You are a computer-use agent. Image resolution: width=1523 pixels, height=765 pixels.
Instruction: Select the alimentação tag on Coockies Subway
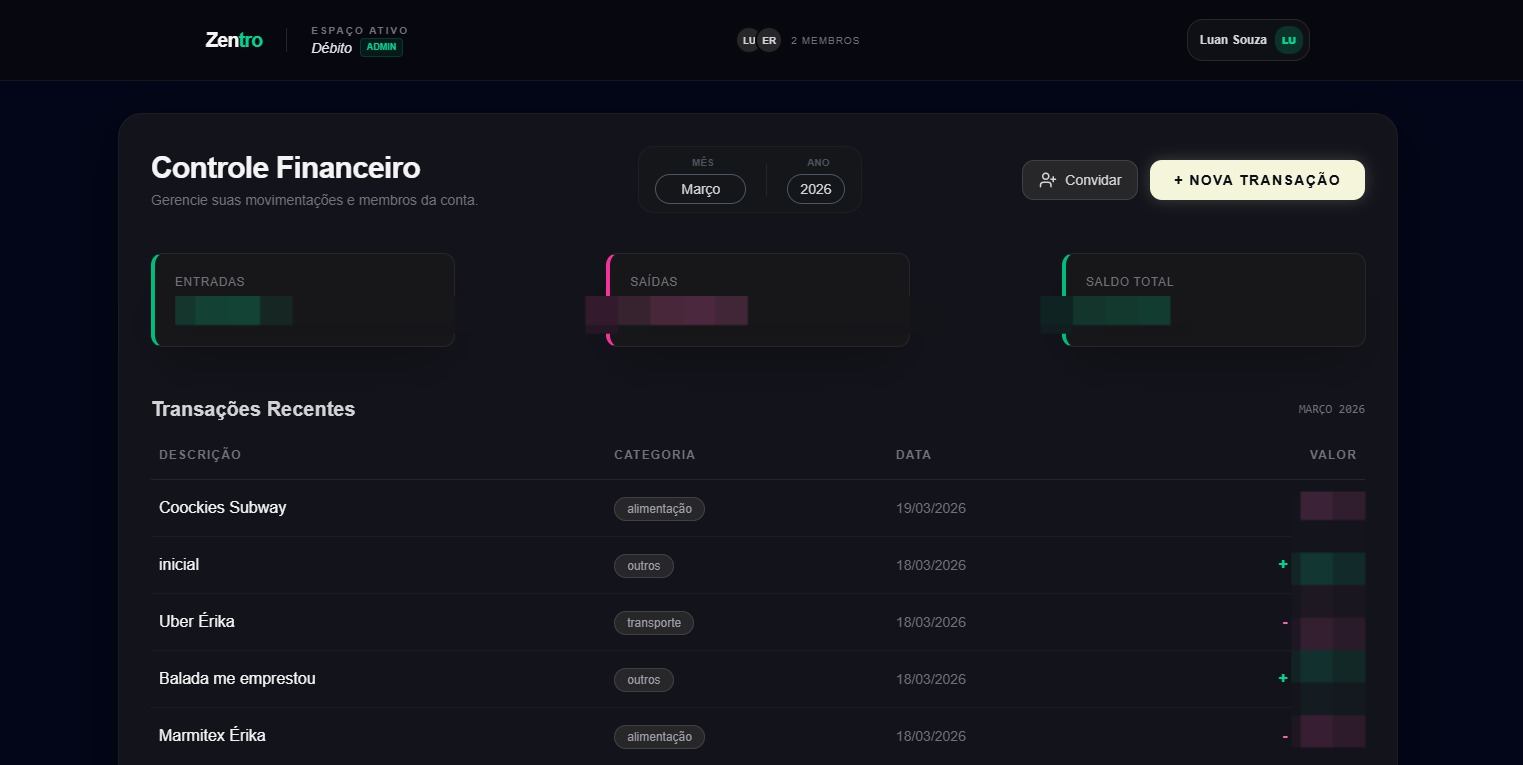pos(659,508)
